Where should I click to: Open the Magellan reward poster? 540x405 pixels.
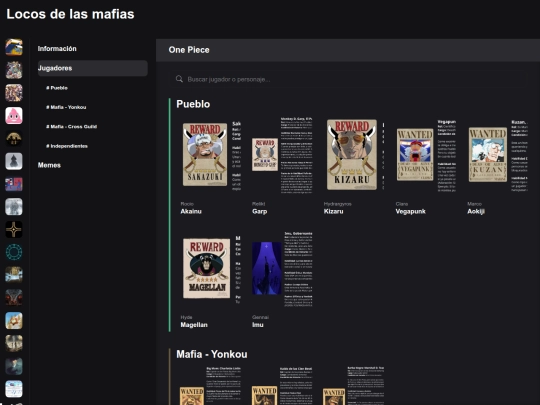click(x=207, y=268)
